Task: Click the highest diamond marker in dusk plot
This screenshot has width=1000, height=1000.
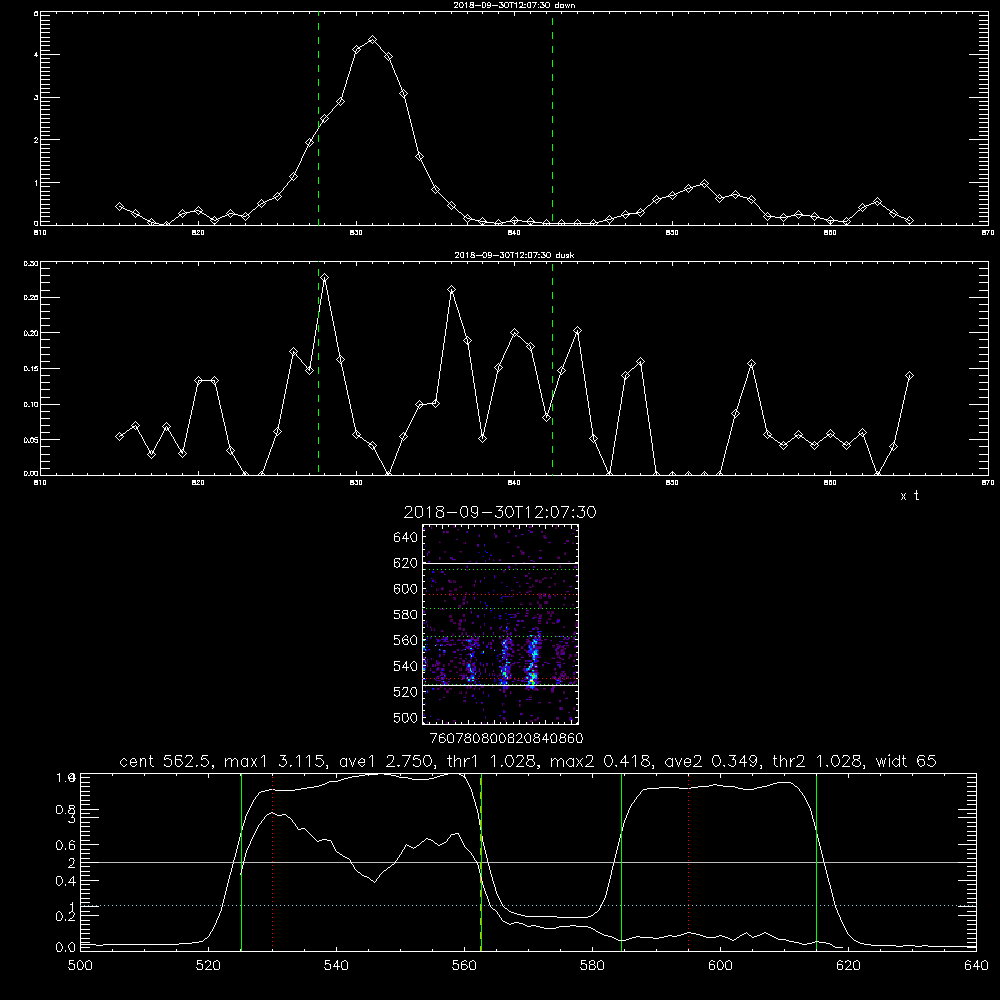Action: pyautogui.click(x=325, y=278)
